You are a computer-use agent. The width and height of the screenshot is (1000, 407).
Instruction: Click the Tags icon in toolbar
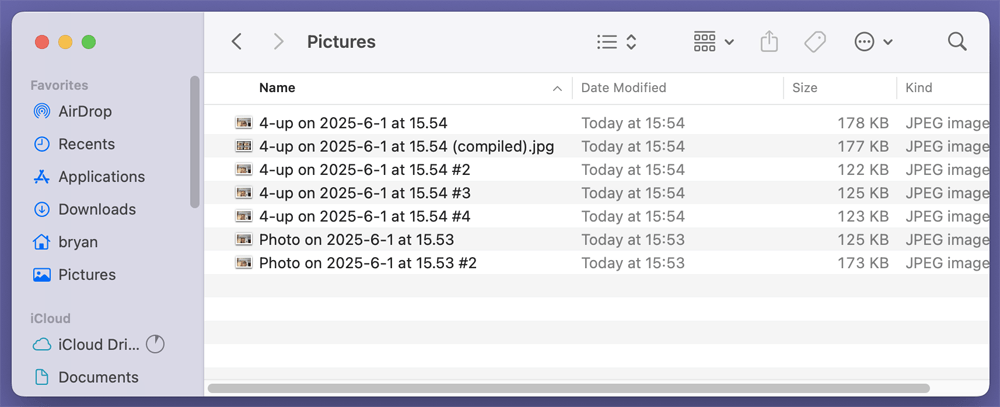point(815,41)
